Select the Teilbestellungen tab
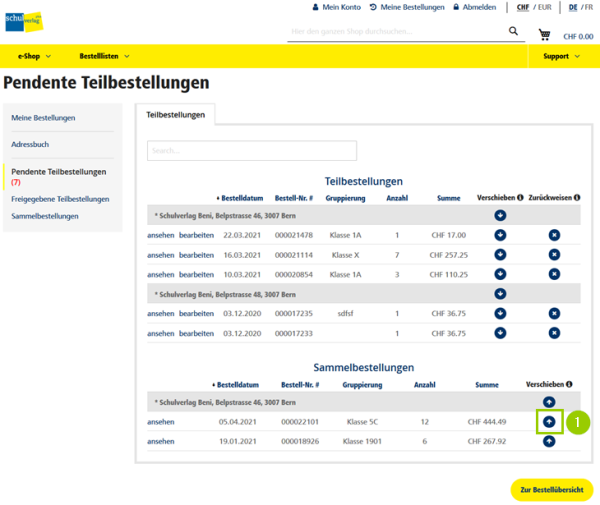This screenshot has width=600, height=505. (175, 115)
